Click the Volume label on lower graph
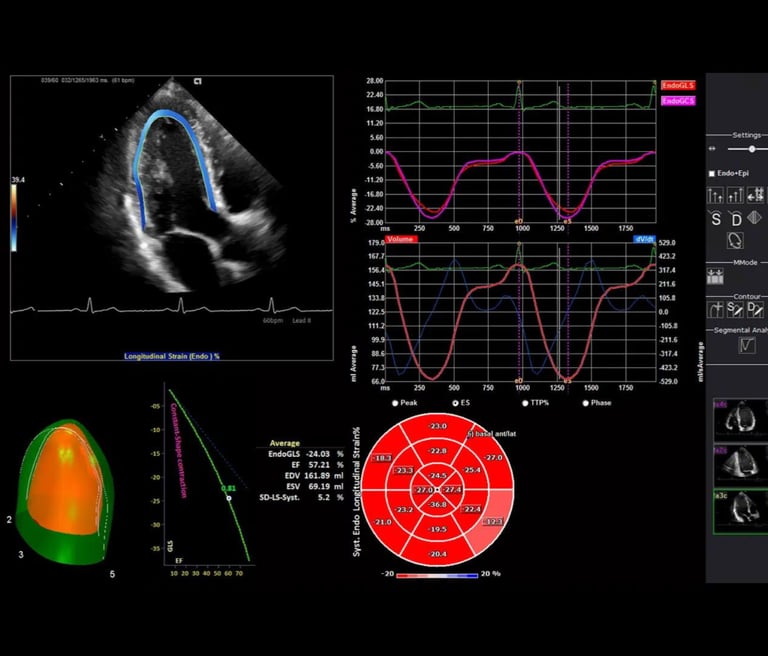This screenshot has width=768, height=656. coord(401,239)
